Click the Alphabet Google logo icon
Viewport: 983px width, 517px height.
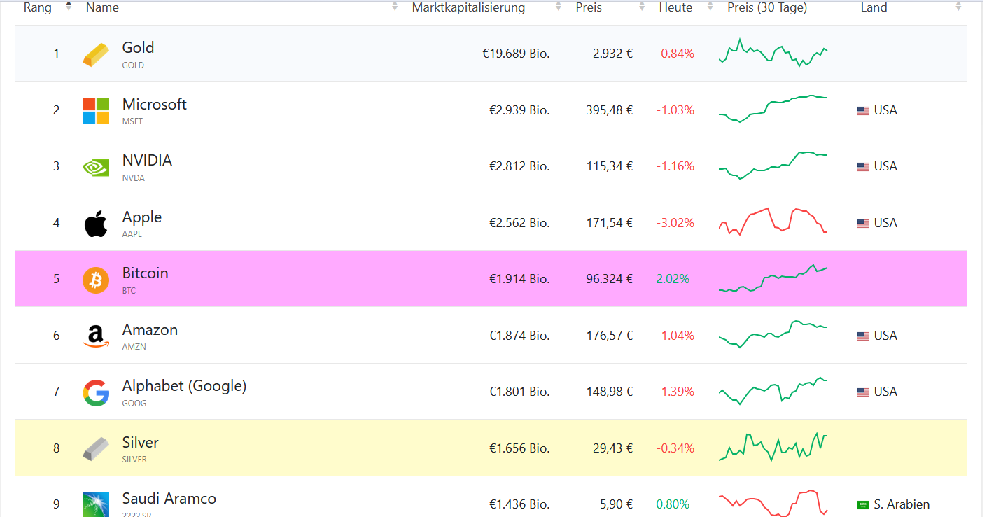coord(96,393)
